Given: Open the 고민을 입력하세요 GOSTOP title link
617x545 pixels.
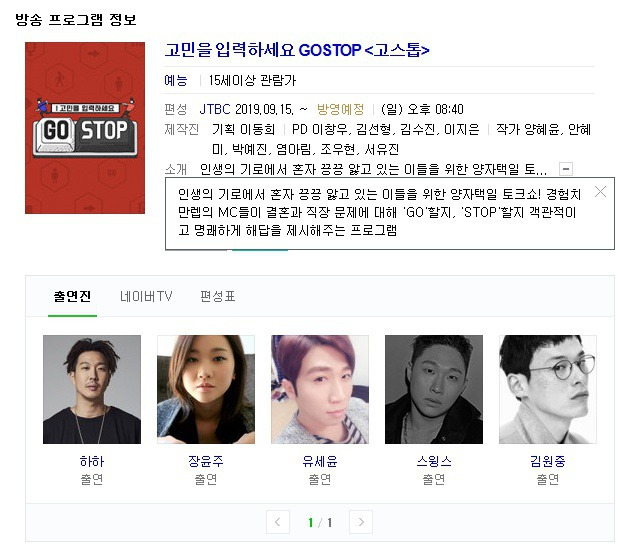Looking at the screenshot, I should (x=297, y=50).
